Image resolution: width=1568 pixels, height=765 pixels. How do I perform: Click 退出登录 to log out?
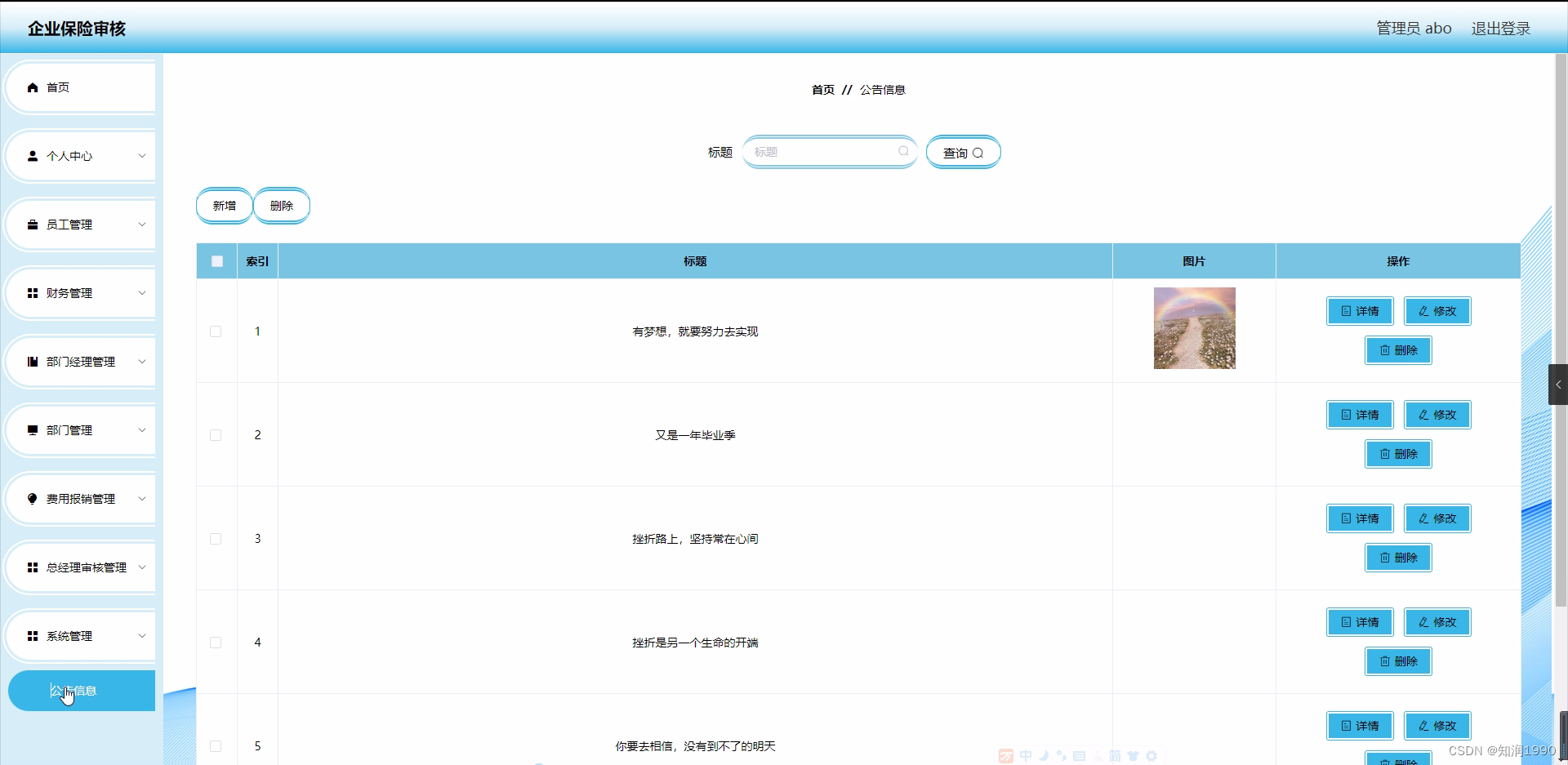click(x=1500, y=28)
